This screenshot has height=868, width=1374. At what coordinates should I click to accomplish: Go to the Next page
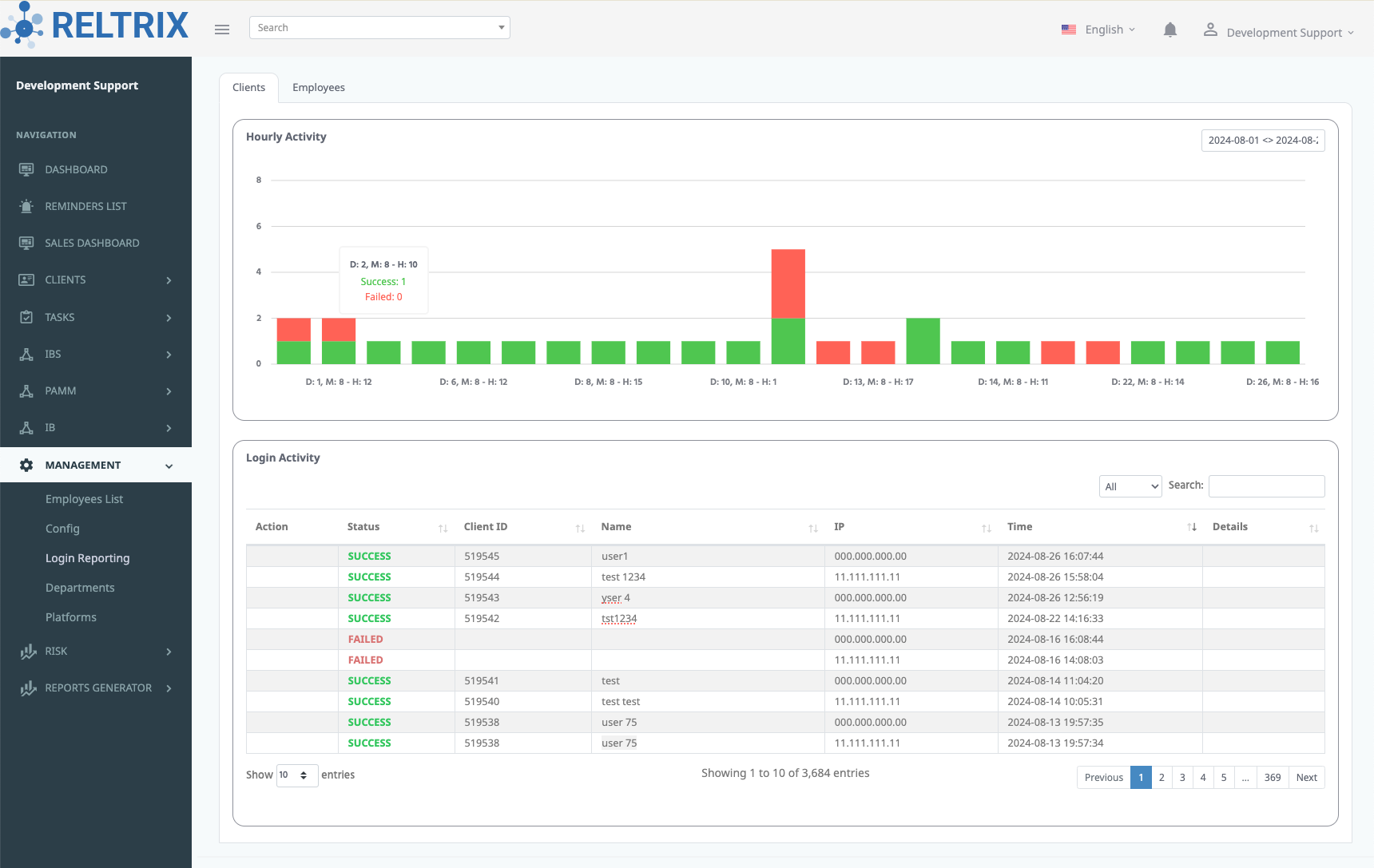click(x=1306, y=778)
